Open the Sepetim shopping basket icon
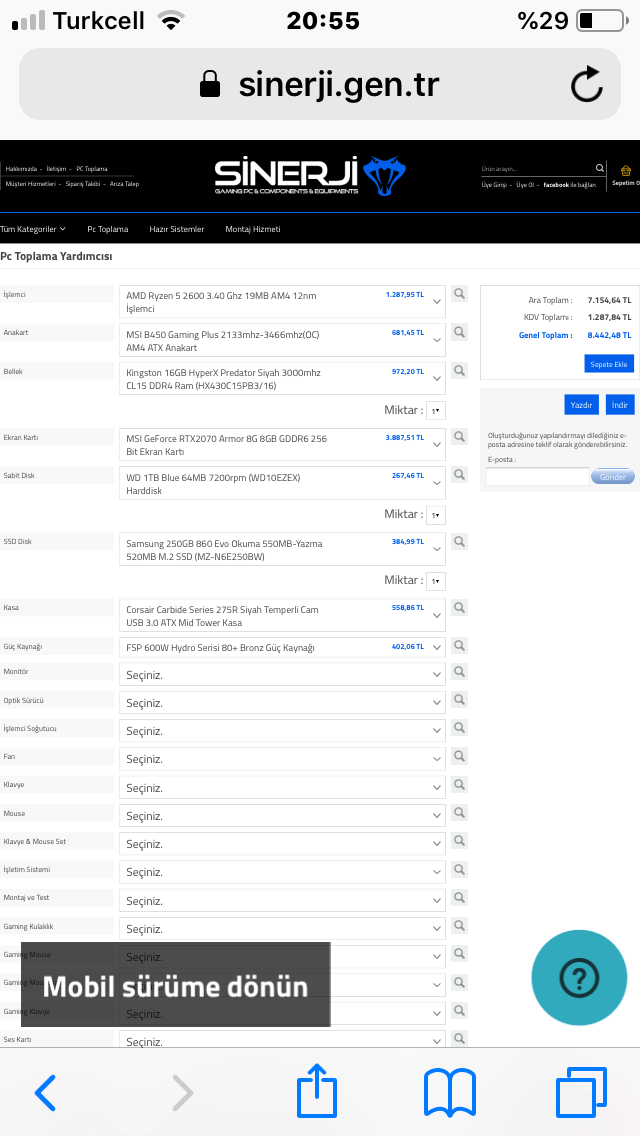 click(x=626, y=171)
